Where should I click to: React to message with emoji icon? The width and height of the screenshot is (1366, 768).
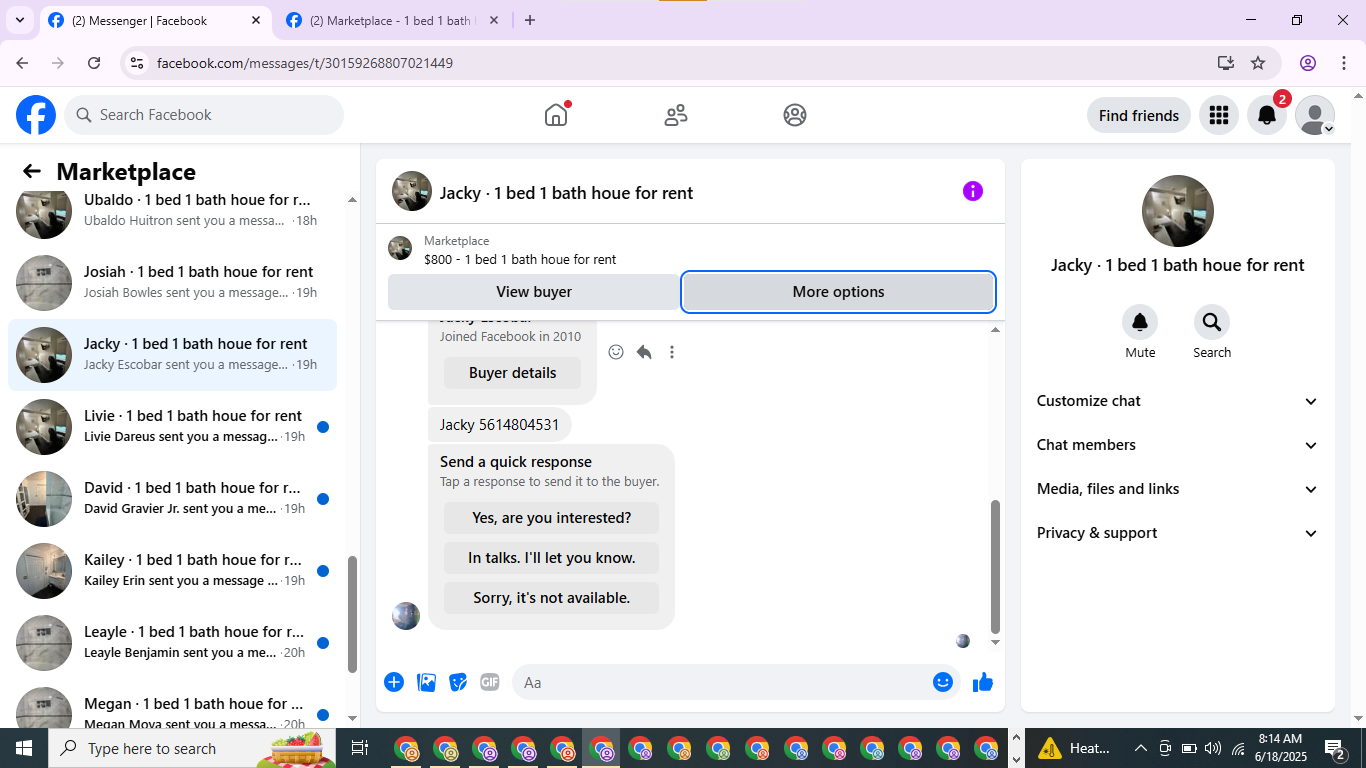click(616, 352)
